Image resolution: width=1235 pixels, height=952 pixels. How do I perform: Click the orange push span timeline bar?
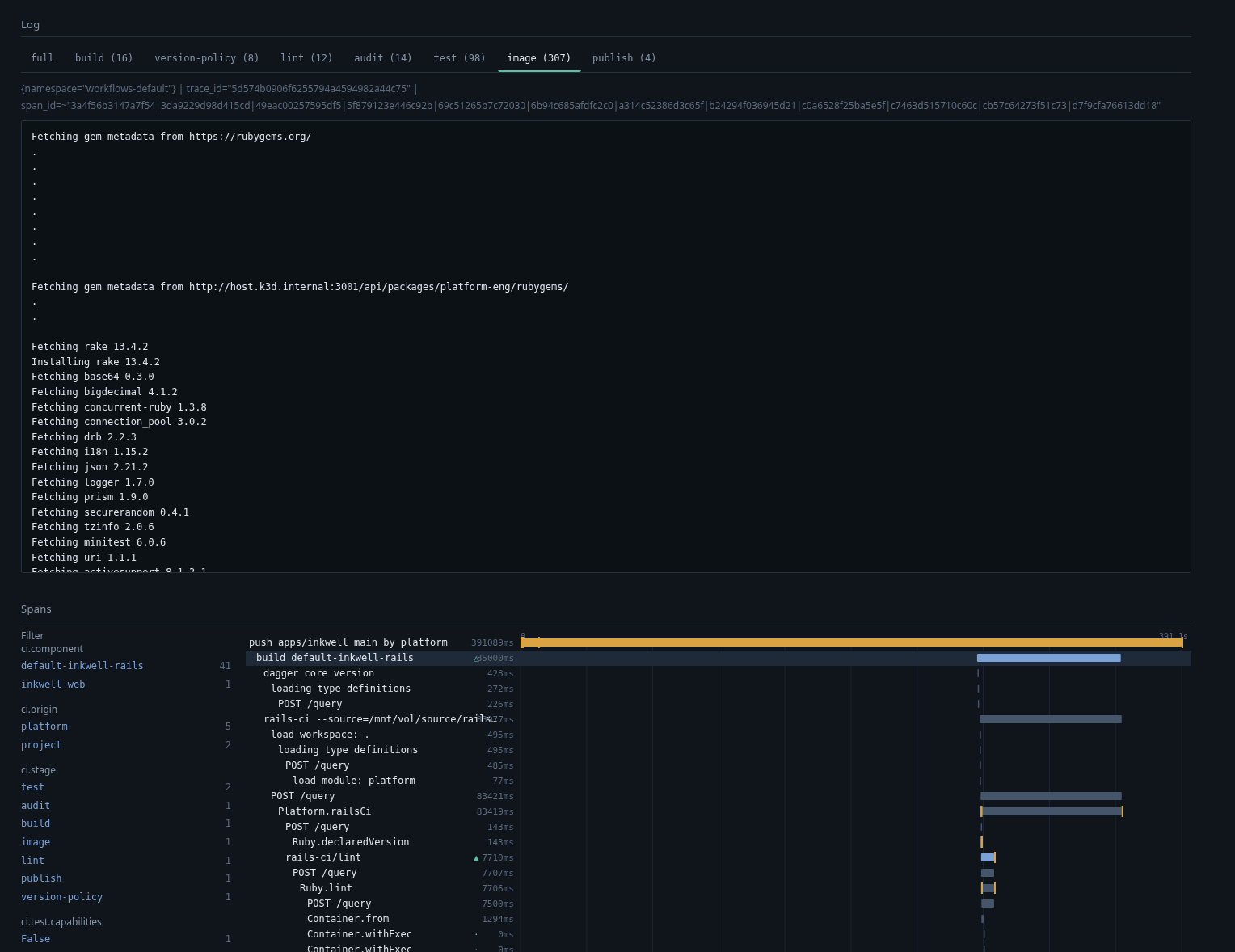[x=852, y=642]
